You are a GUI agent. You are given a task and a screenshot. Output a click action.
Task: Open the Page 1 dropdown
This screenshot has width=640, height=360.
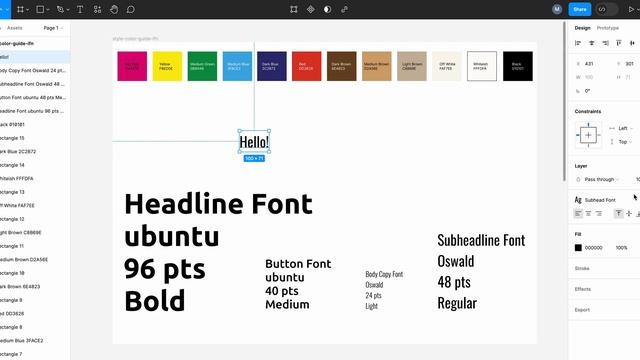53,28
